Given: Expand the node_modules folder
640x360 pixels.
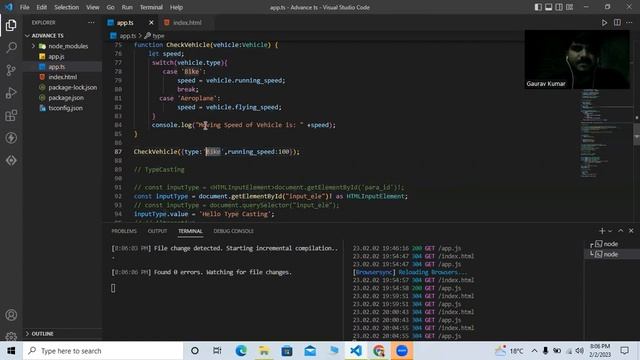Looking at the screenshot, I should (62, 46).
